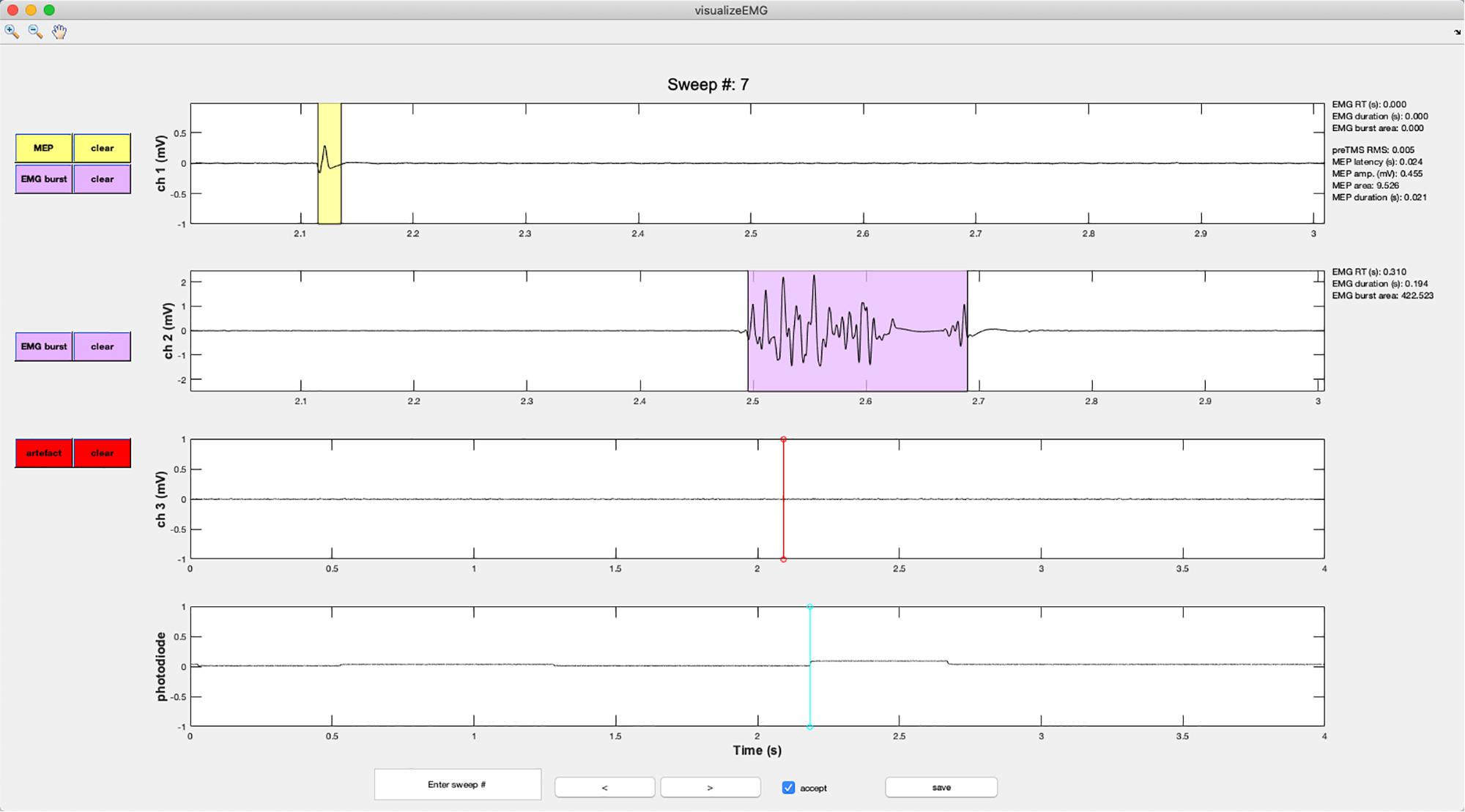The width and height of the screenshot is (1465, 812).
Task: Clear the artefact marker on ch 3
Action: click(102, 453)
